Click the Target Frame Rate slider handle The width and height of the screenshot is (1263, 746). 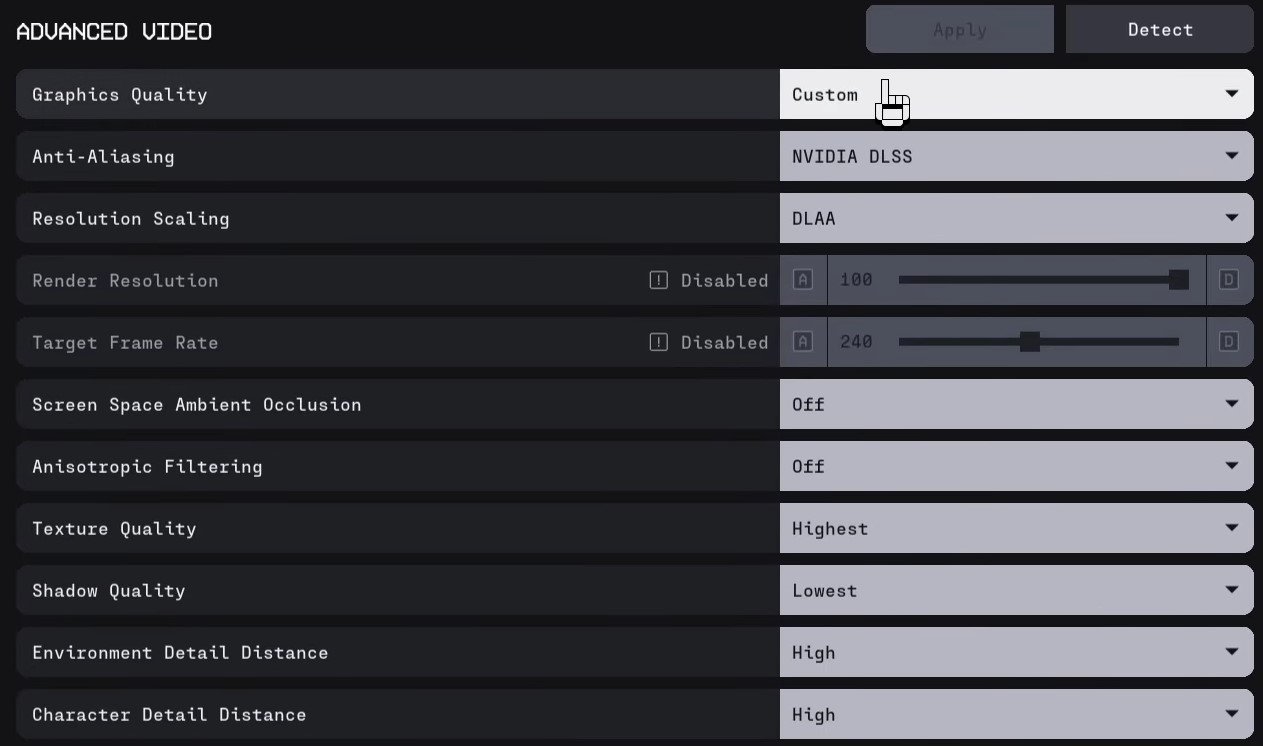click(x=1032, y=342)
